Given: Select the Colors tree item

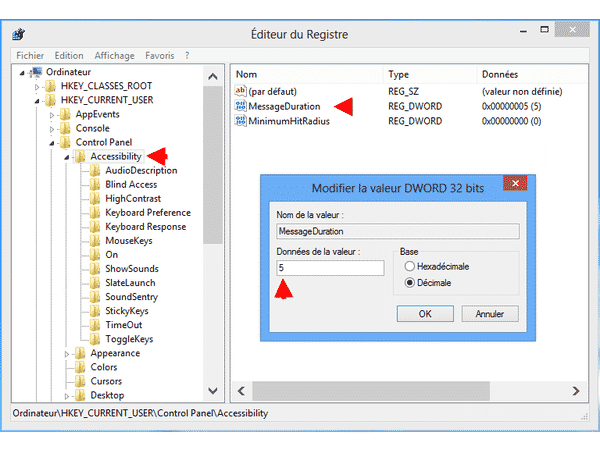Looking at the screenshot, I should pyautogui.click(x=104, y=367).
